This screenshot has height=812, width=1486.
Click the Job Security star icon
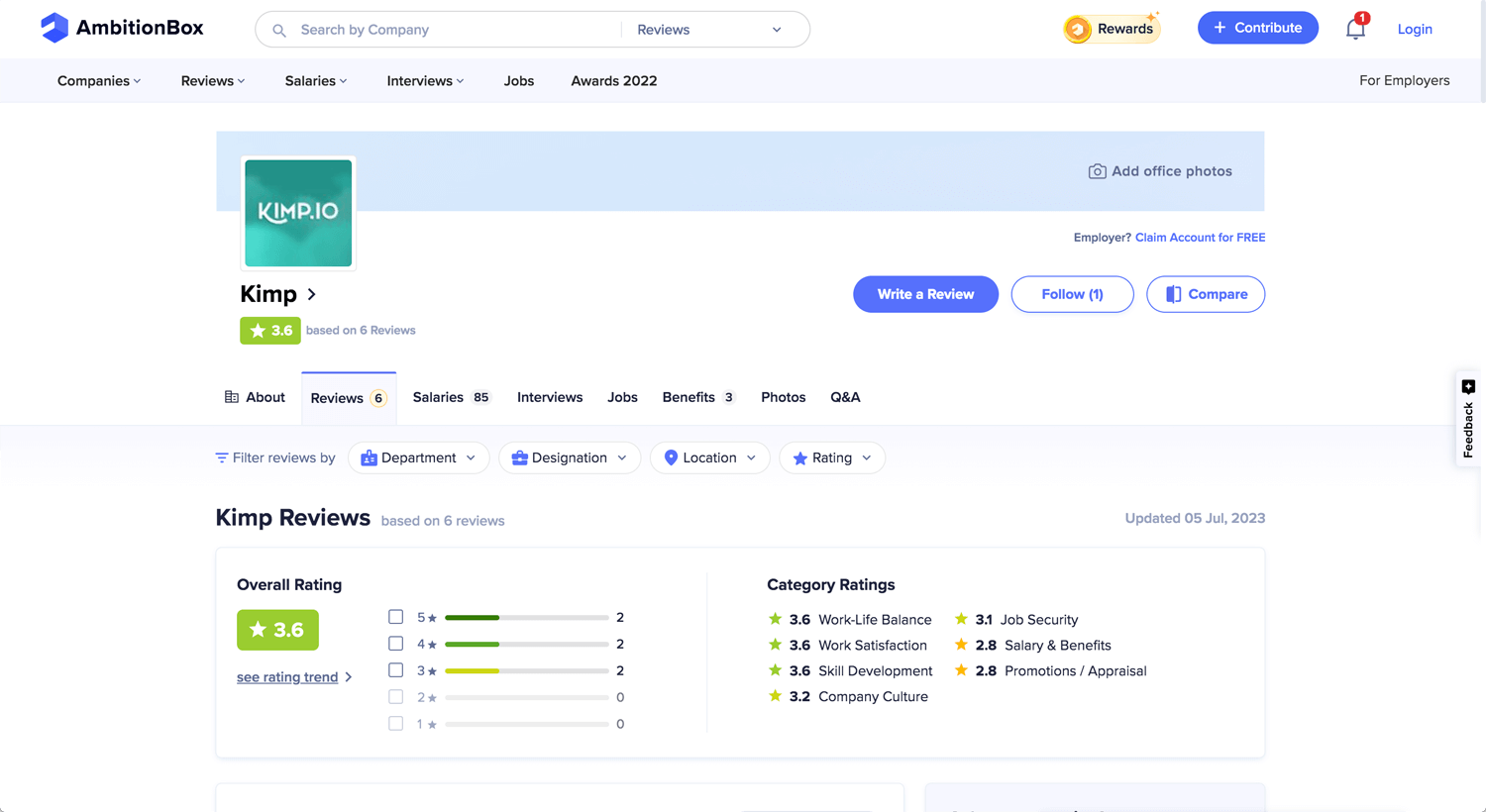[x=961, y=619]
